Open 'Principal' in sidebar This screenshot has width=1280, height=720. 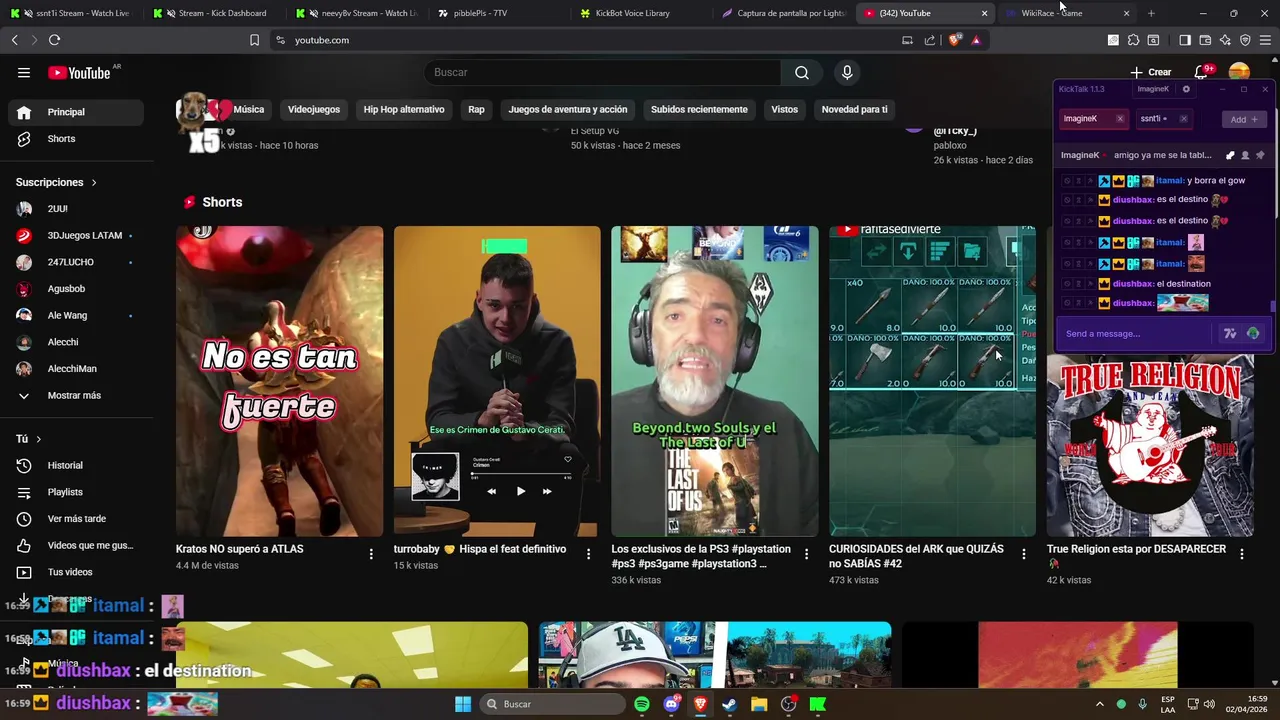[76, 112]
